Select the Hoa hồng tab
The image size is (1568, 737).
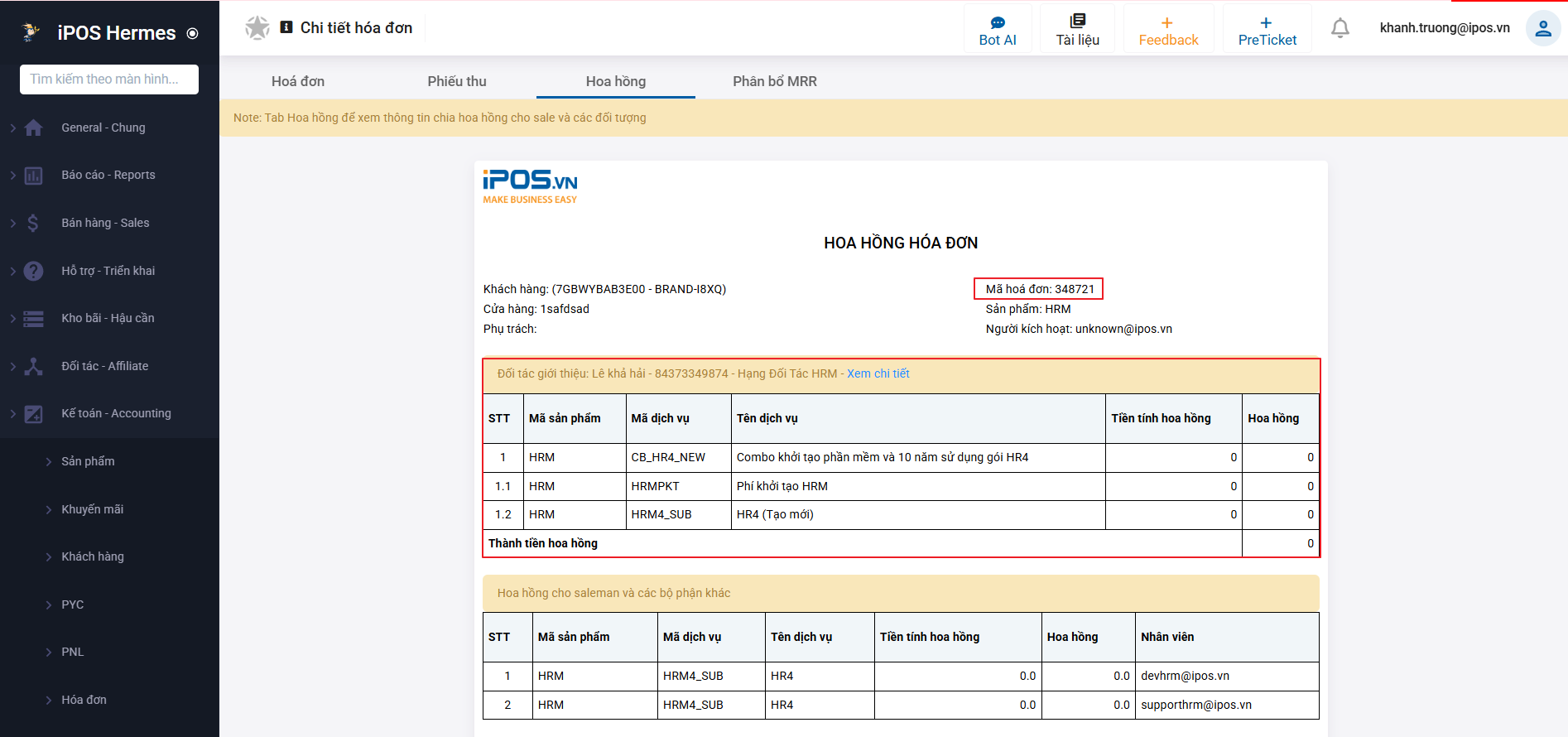pyautogui.click(x=616, y=81)
